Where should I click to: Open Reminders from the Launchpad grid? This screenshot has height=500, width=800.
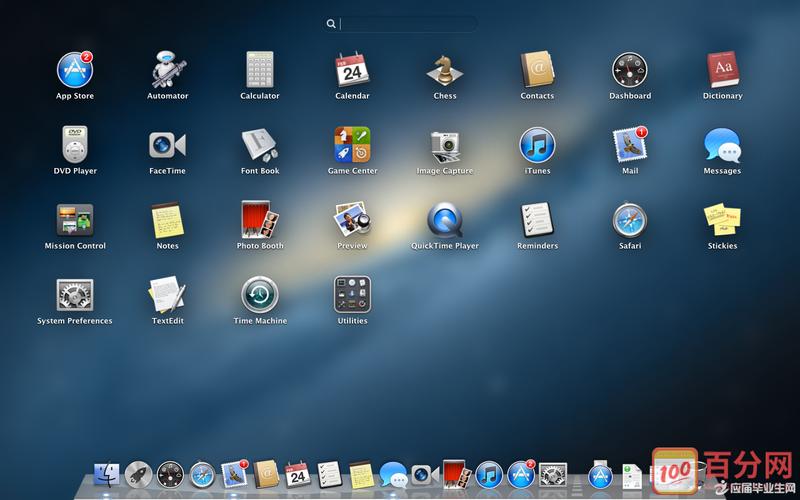537,219
